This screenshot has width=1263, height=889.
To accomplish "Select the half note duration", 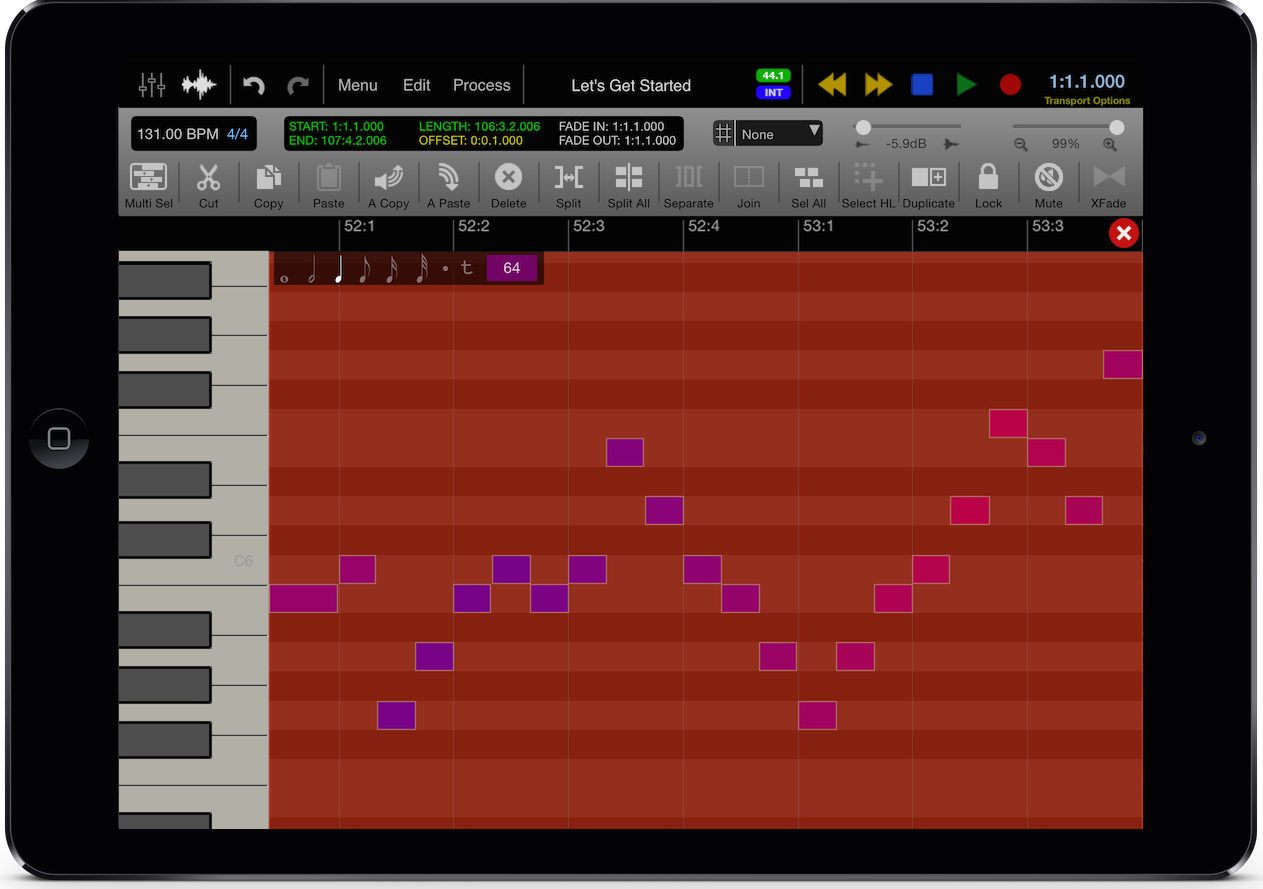I will click(312, 268).
